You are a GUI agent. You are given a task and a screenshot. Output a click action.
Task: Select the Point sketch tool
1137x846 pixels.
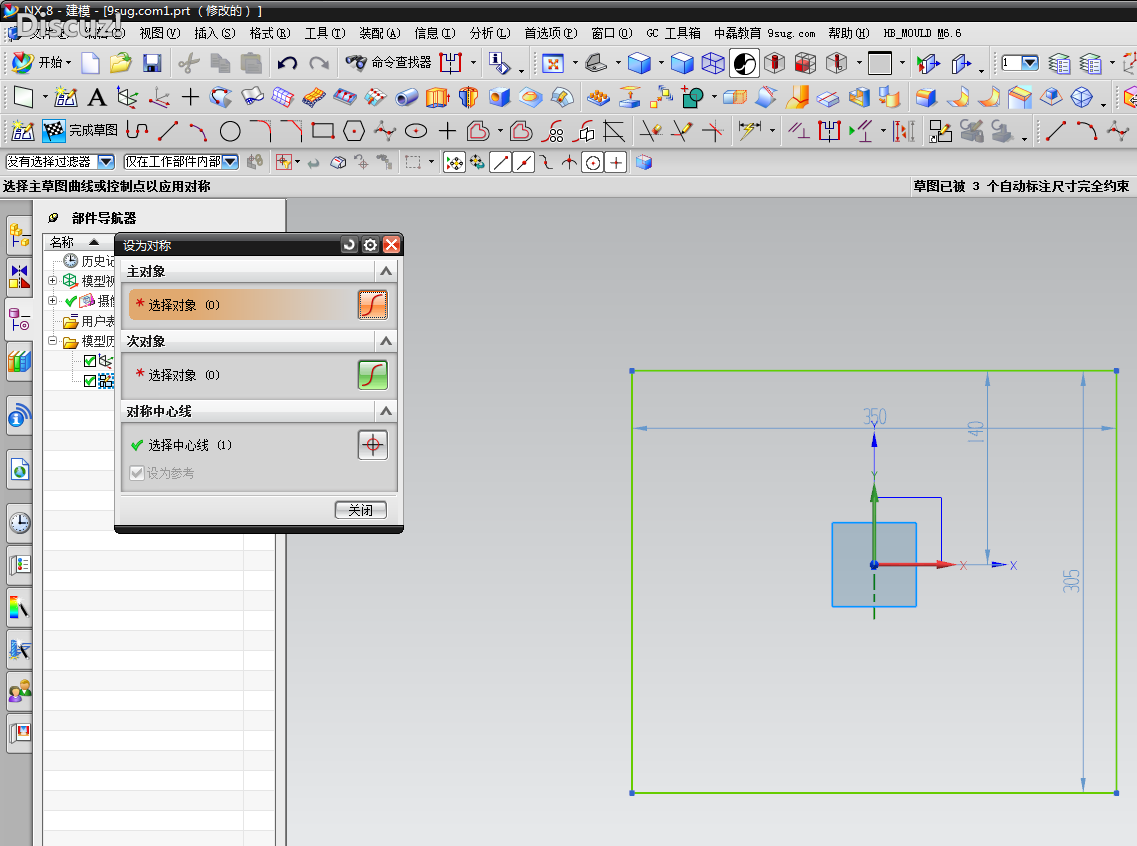pos(447,131)
